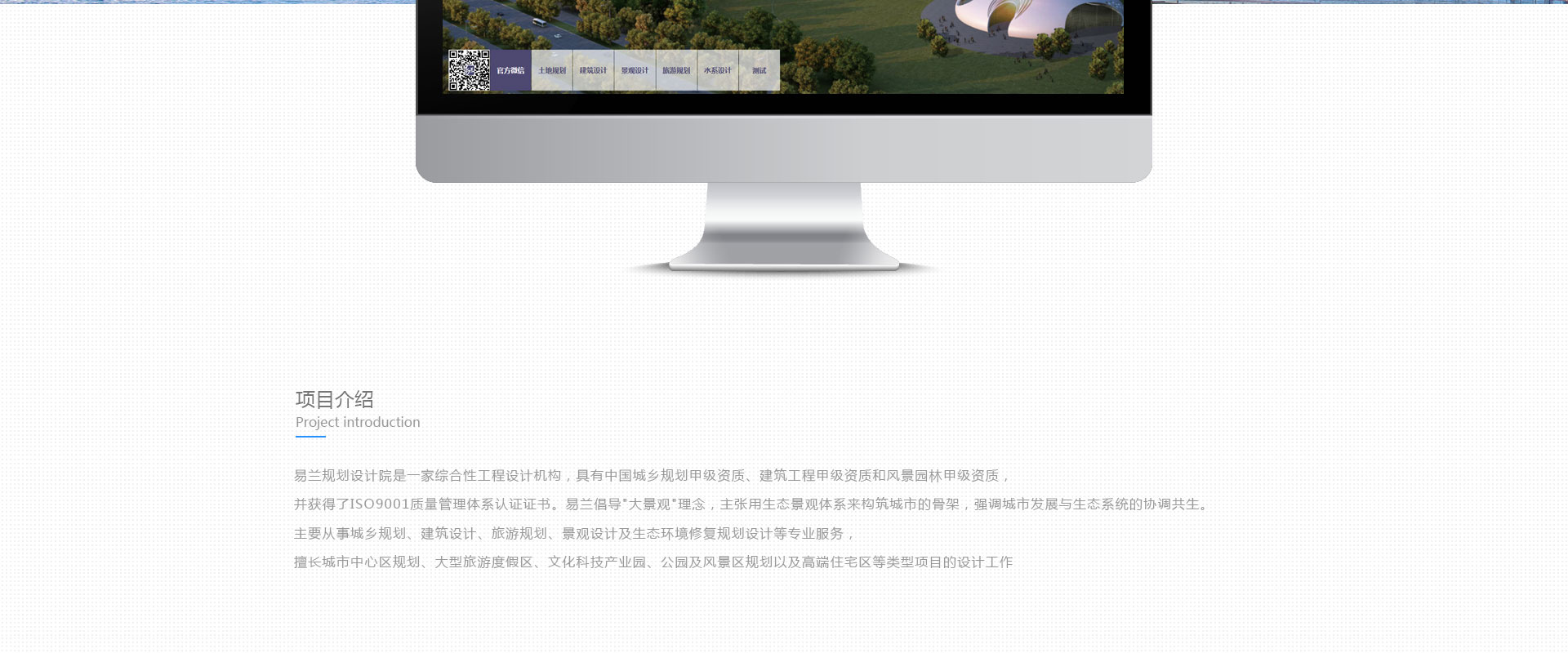Click the line starting with 主要从事城乡规划
Viewport: 1568px width, 653px height.
[x=574, y=534]
